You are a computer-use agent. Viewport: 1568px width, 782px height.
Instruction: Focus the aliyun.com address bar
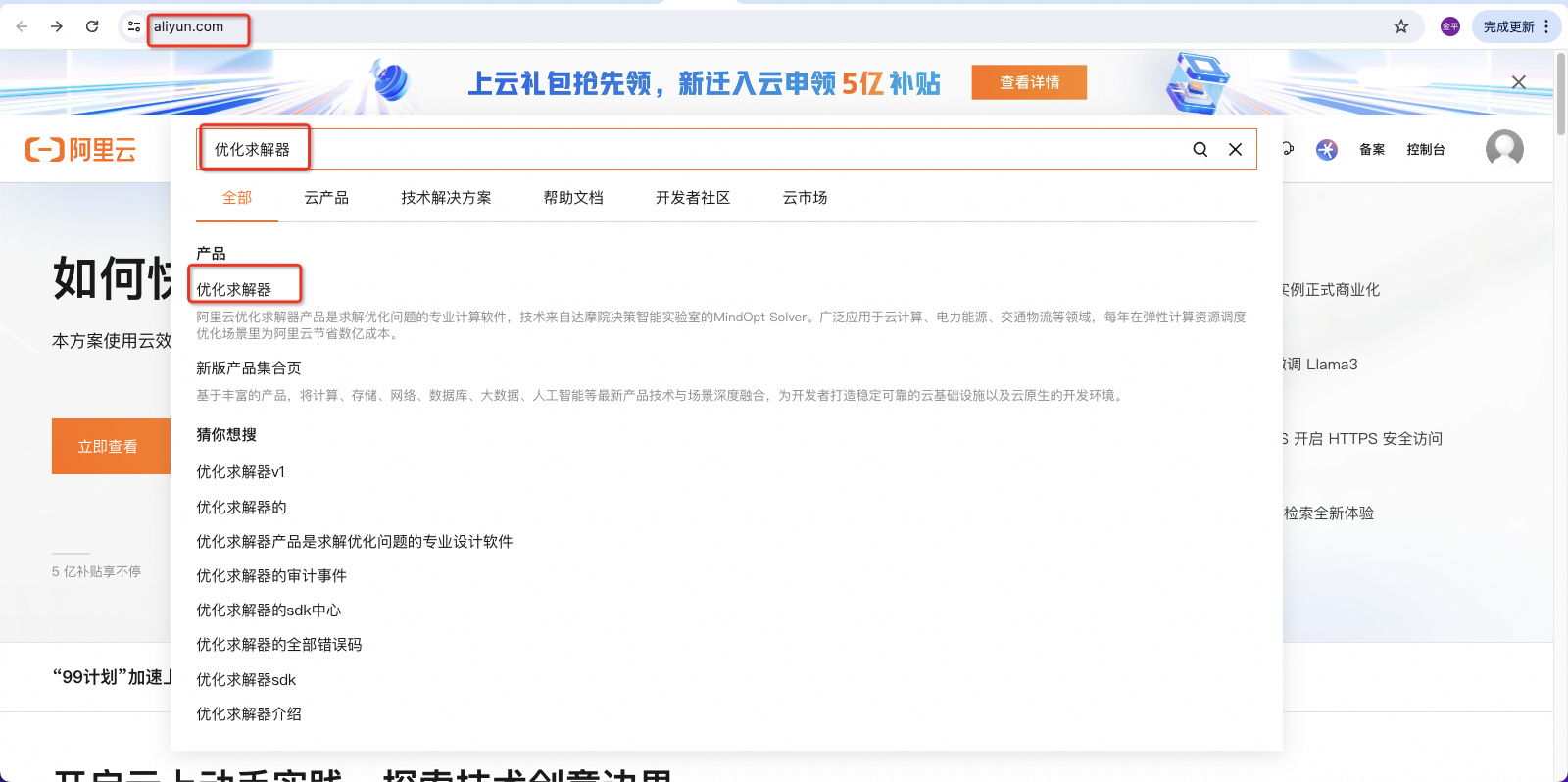pos(764,26)
